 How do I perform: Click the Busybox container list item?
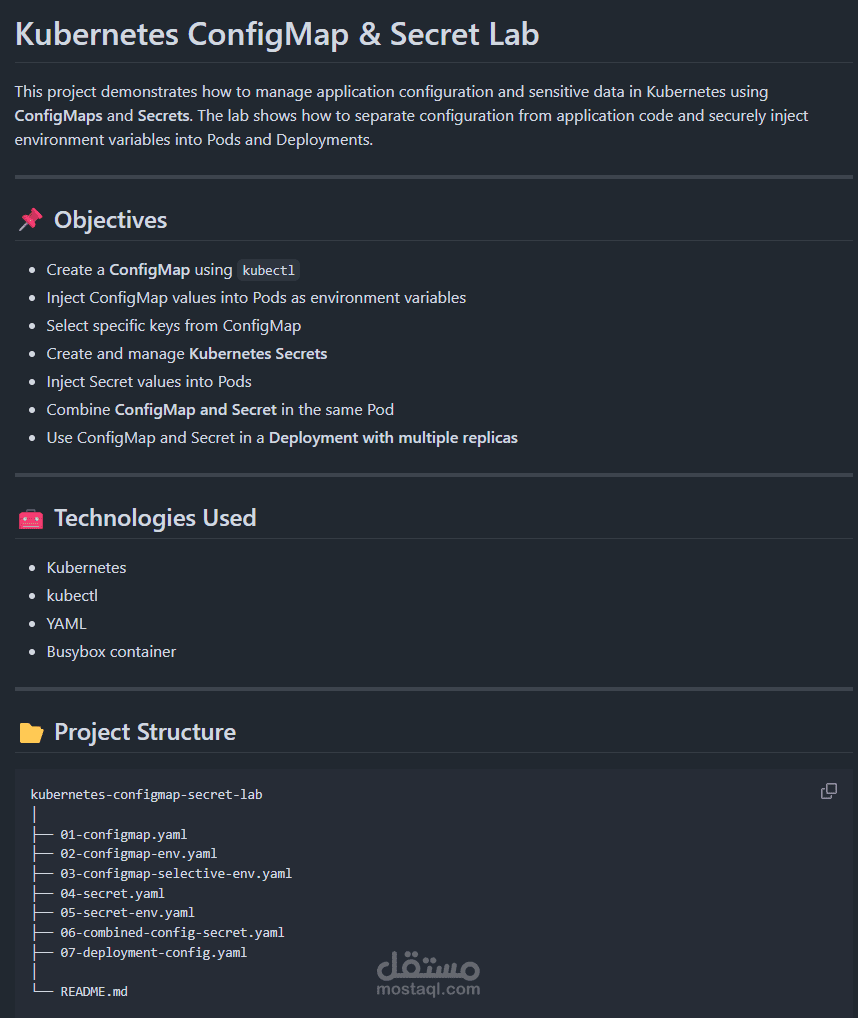pyautogui.click(x=111, y=652)
